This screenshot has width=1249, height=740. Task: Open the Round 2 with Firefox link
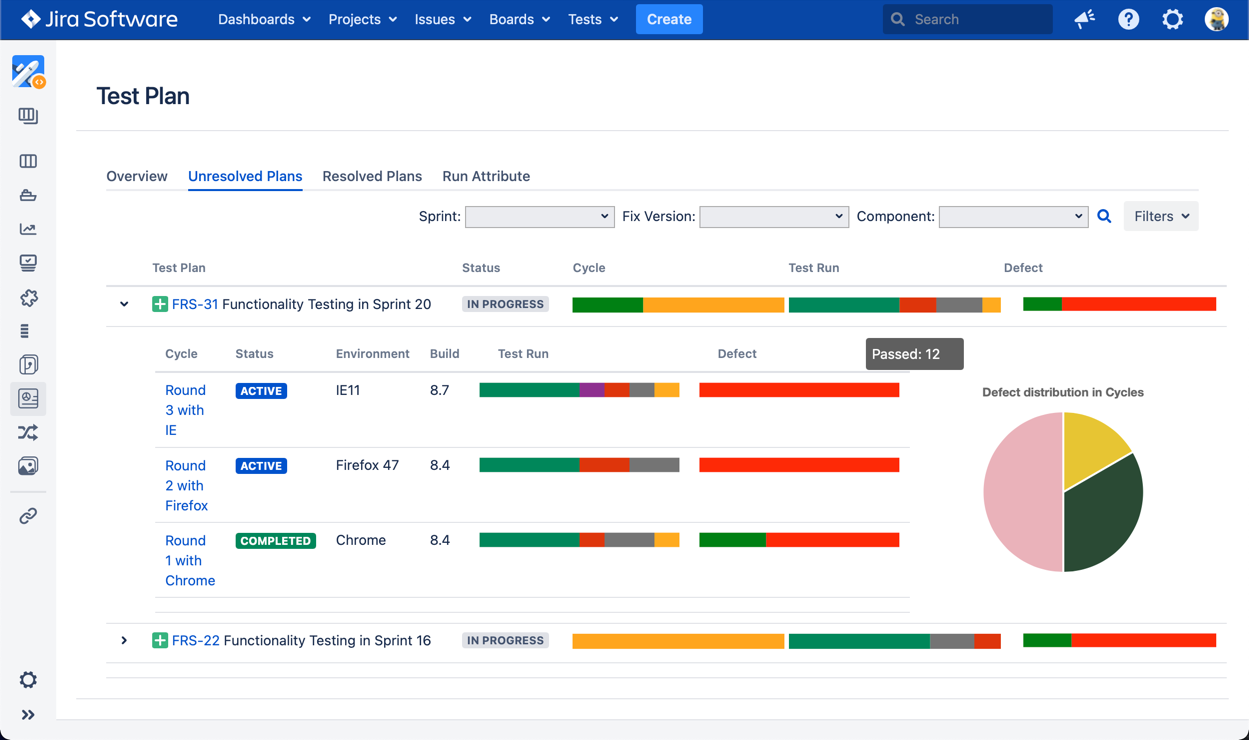[x=186, y=485]
